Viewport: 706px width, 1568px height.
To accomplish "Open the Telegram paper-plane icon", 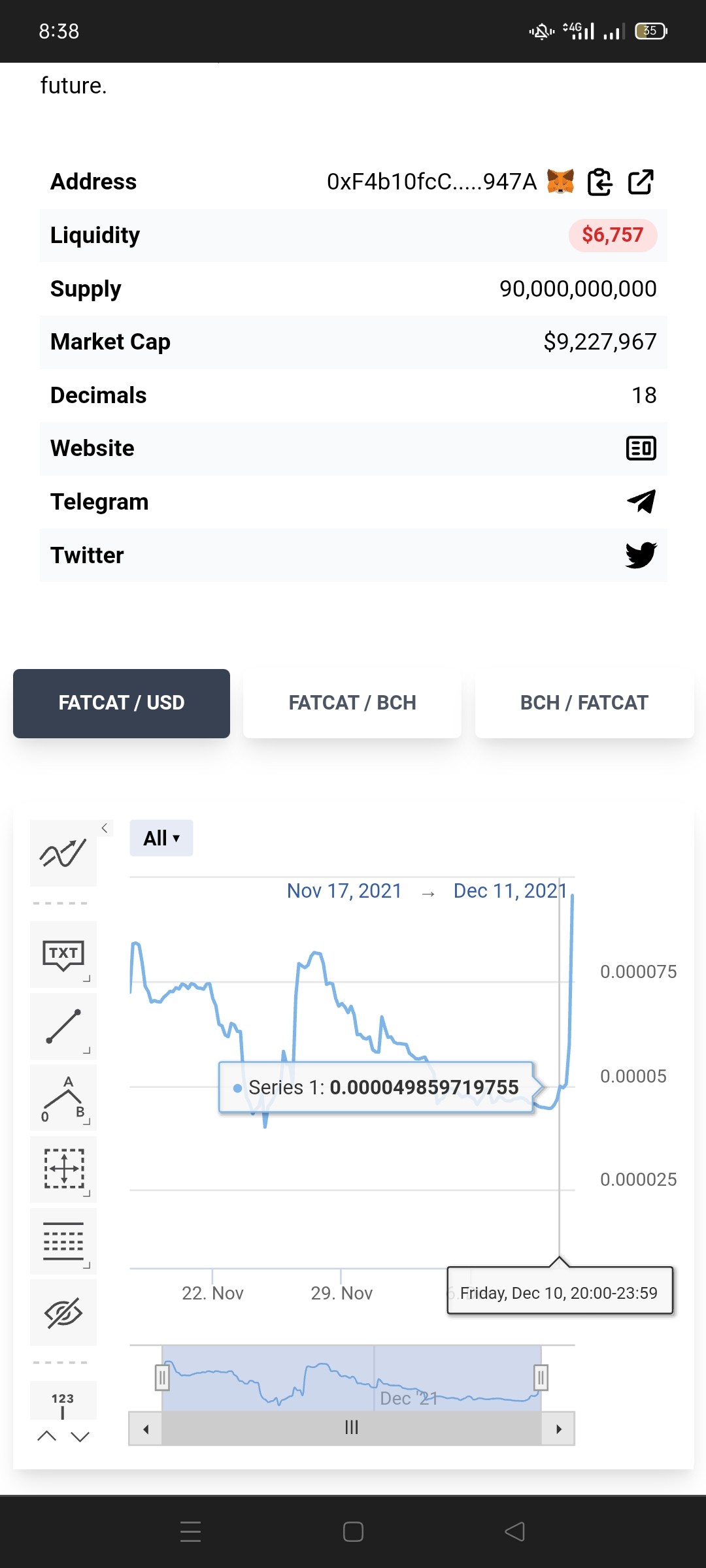I will click(641, 502).
